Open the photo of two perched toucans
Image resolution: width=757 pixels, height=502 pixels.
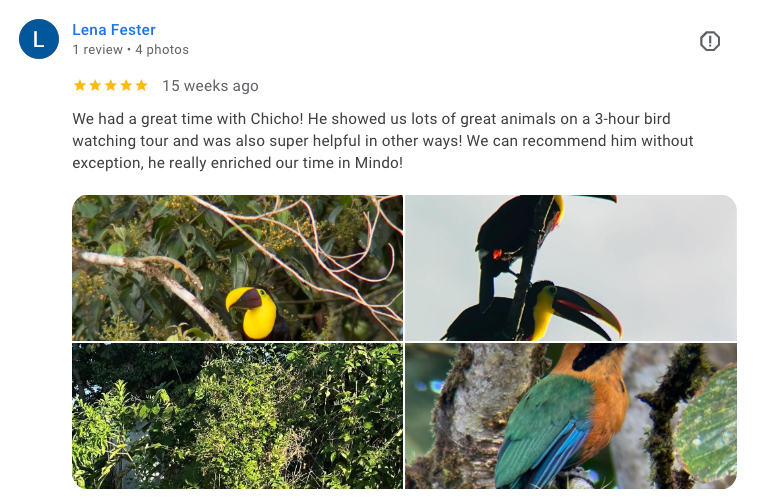pos(571,267)
